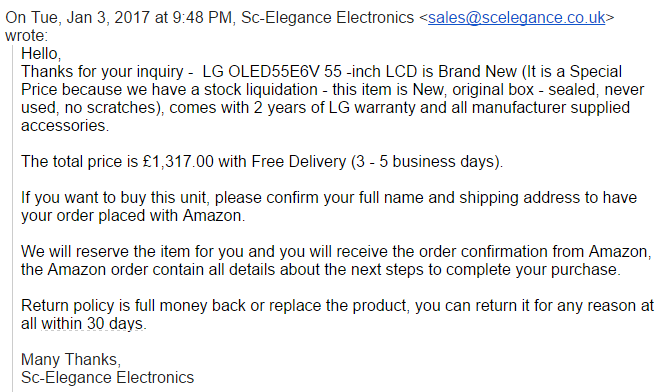Click the "£1,317.00" price text
Image resolution: width=667 pixels, height=392 pixels.
tap(178, 162)
